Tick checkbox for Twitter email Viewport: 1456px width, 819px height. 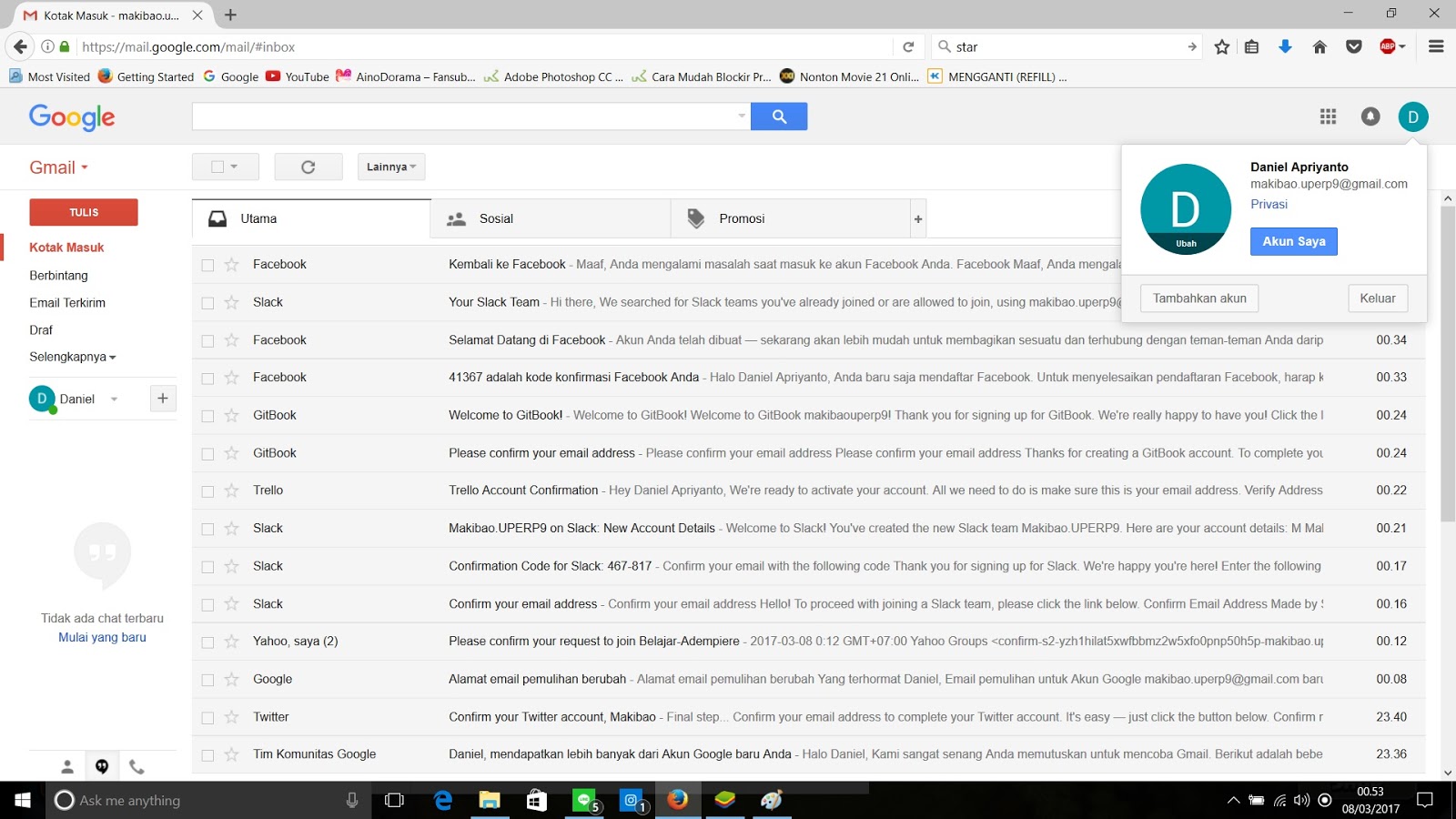207,718
